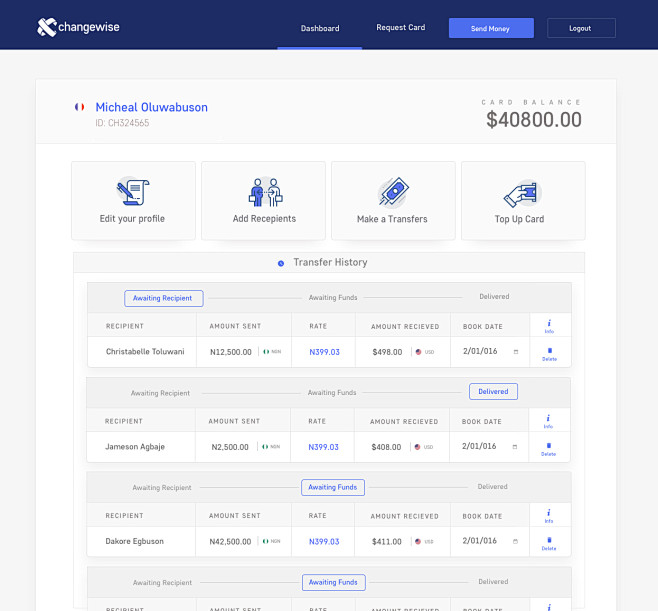Image resolution: width=658 pixels, height=611 pixels.
Task: Click the Make a Transfers money icon
Action: click(393, 192)
